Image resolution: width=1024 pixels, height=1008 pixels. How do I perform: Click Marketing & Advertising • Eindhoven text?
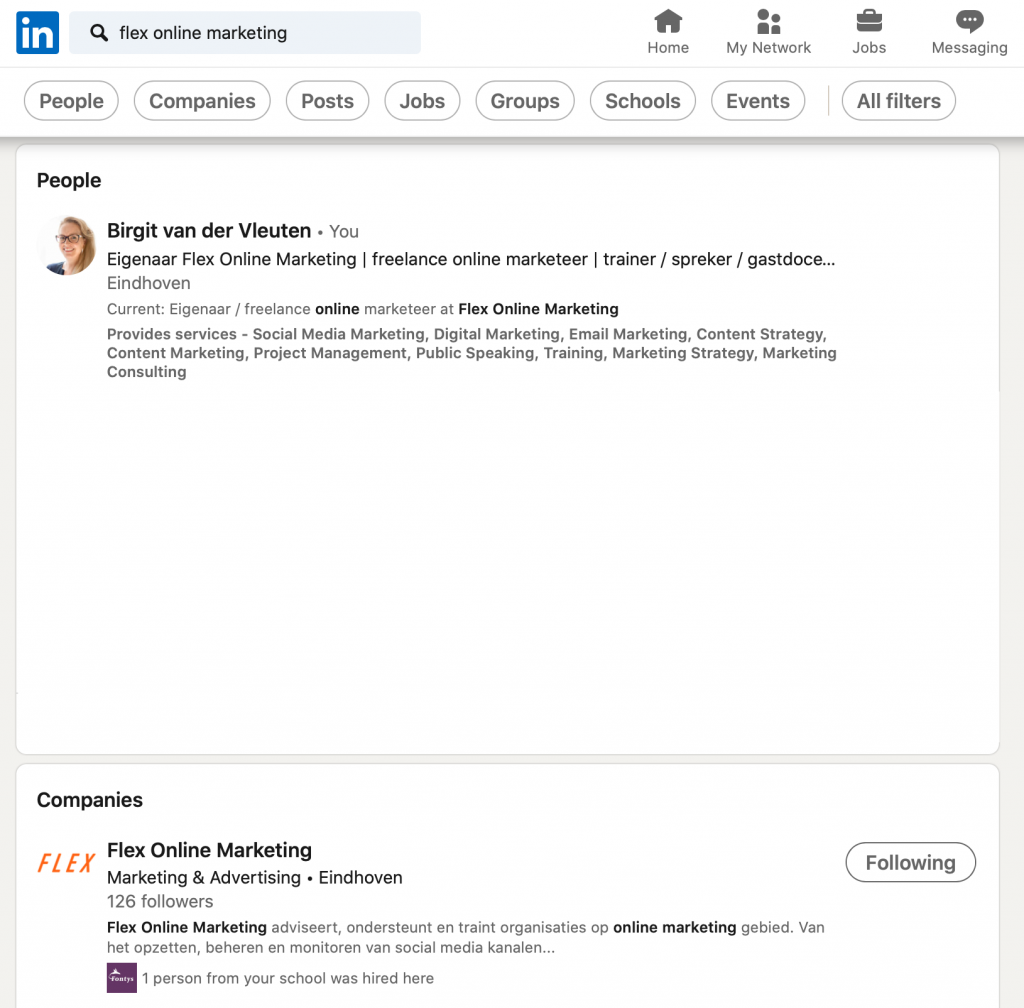coord(255,877)
